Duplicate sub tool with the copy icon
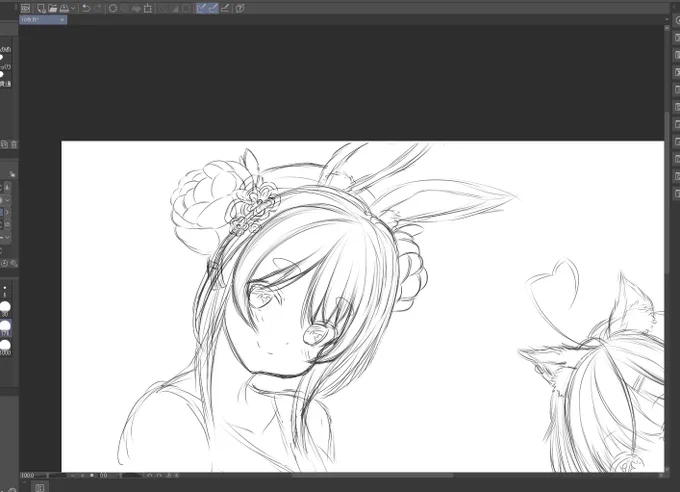Viewport: 680px width, 492px height. point(4,144)
